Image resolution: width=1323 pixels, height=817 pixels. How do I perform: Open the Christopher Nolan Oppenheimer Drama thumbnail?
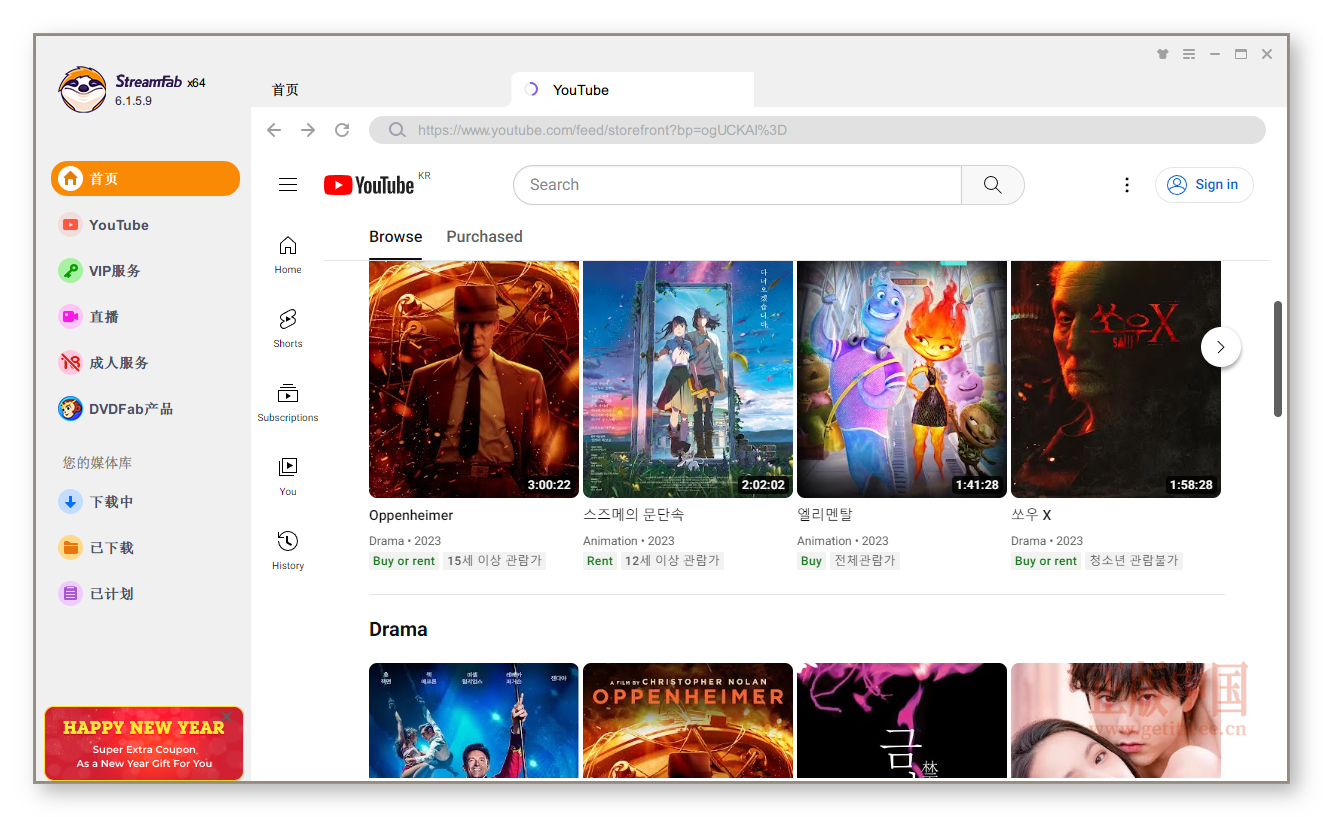(688, 720)
